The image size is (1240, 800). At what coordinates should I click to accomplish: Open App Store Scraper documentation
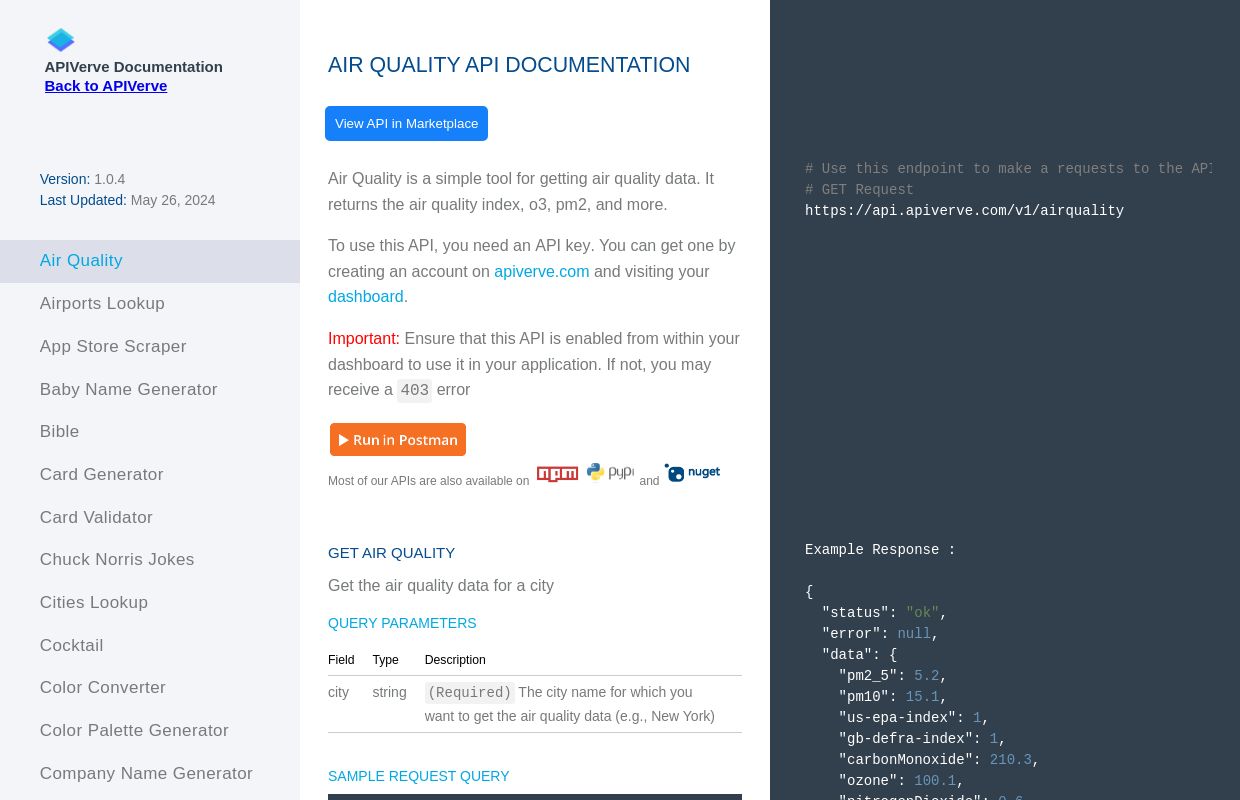(x=150, y=347)
